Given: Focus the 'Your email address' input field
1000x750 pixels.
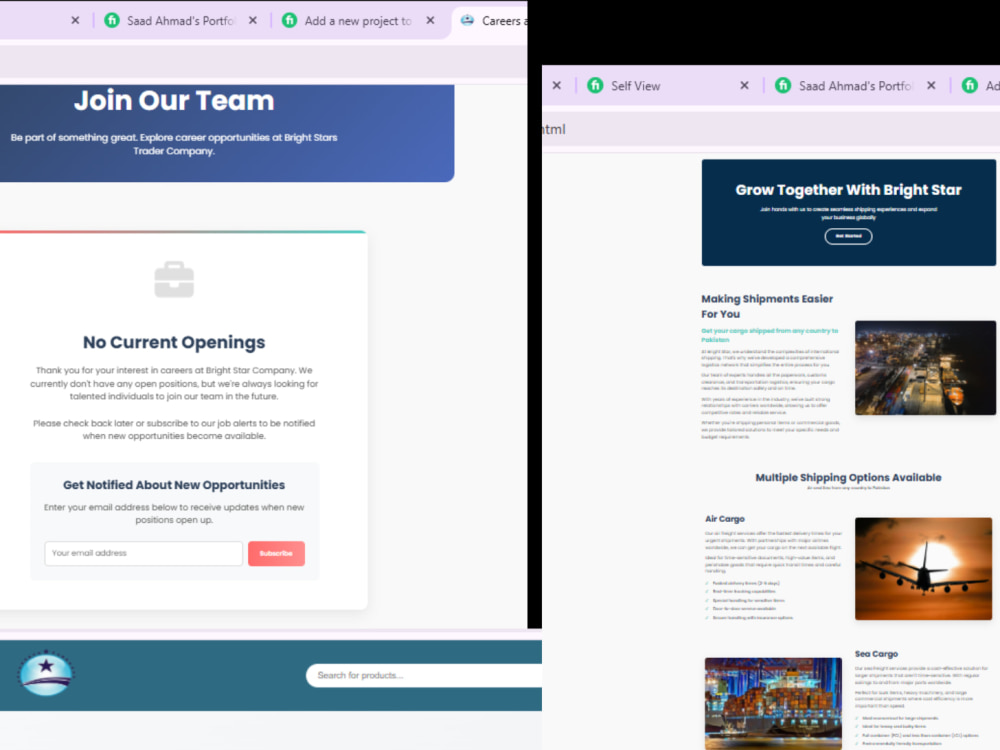Looking at the screenshot, I should click(143, 554).
